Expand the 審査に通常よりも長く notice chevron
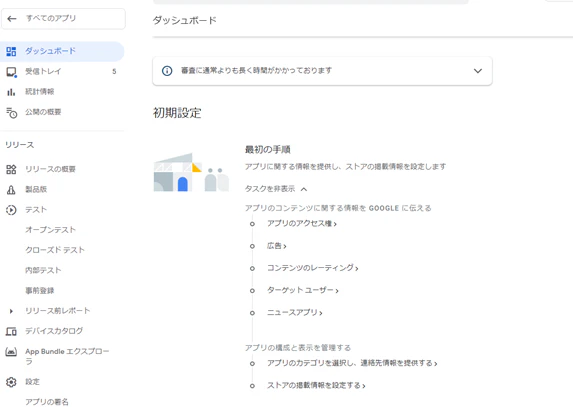 (x=478, y=71)
